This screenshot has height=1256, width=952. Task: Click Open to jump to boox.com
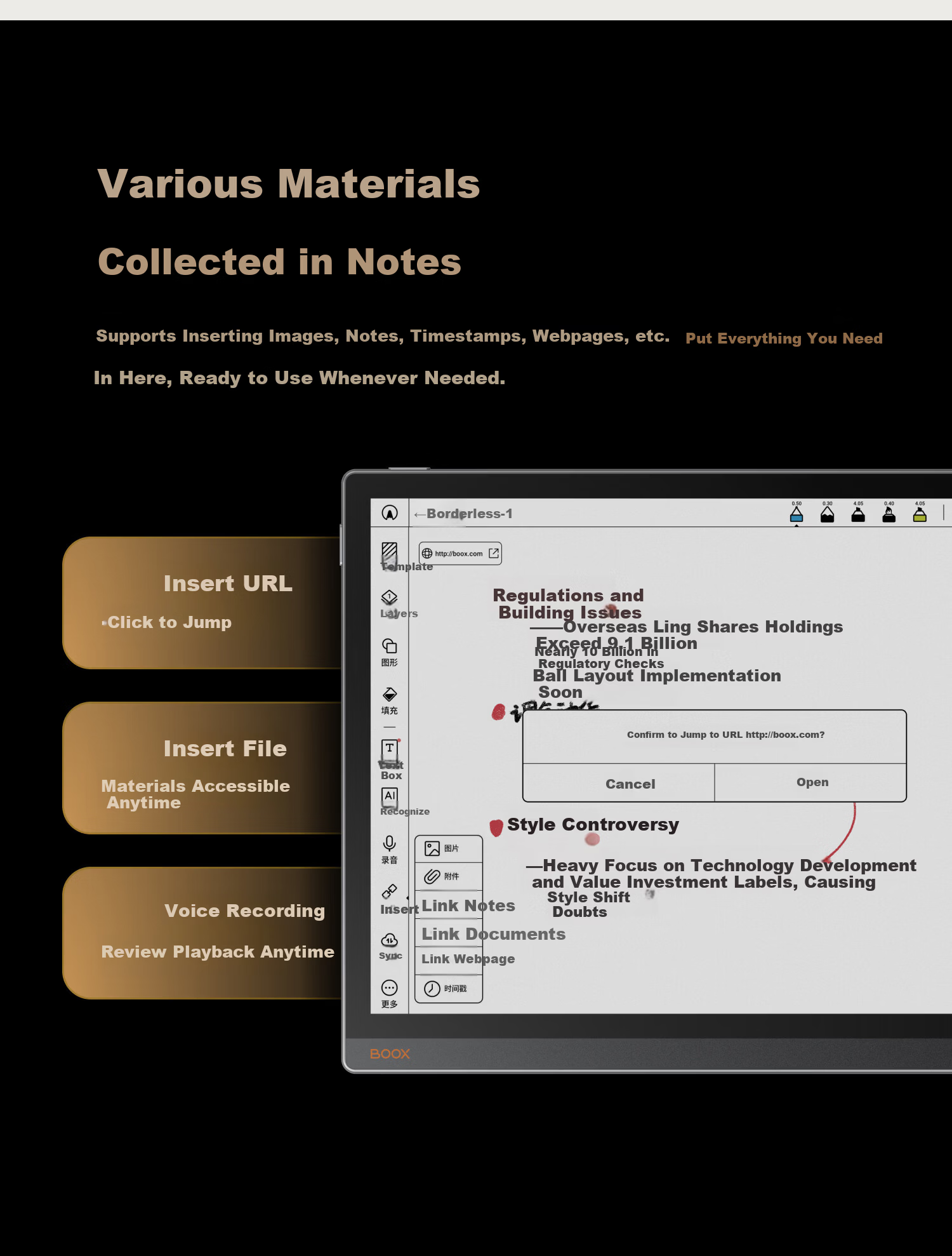(x=811, y=782)
